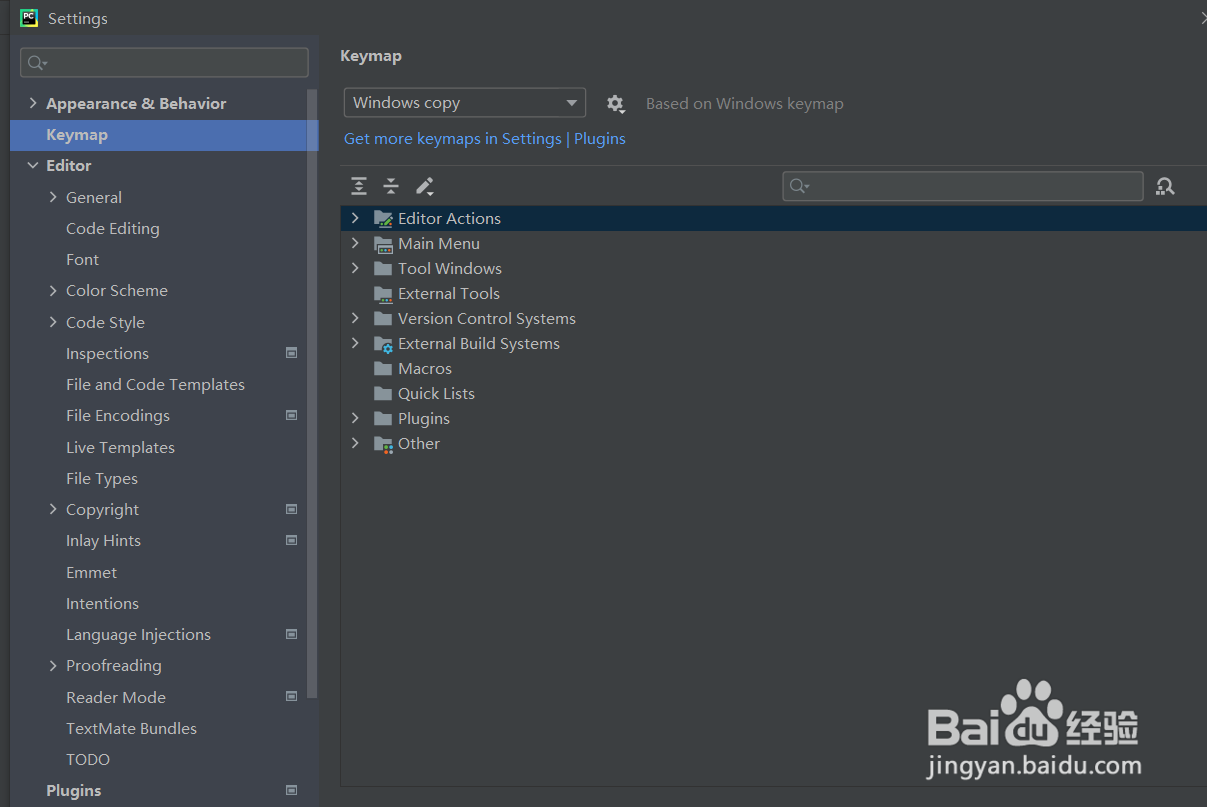Click the Editor Actions folder icon
The image size is (1207, 807).
383,219
